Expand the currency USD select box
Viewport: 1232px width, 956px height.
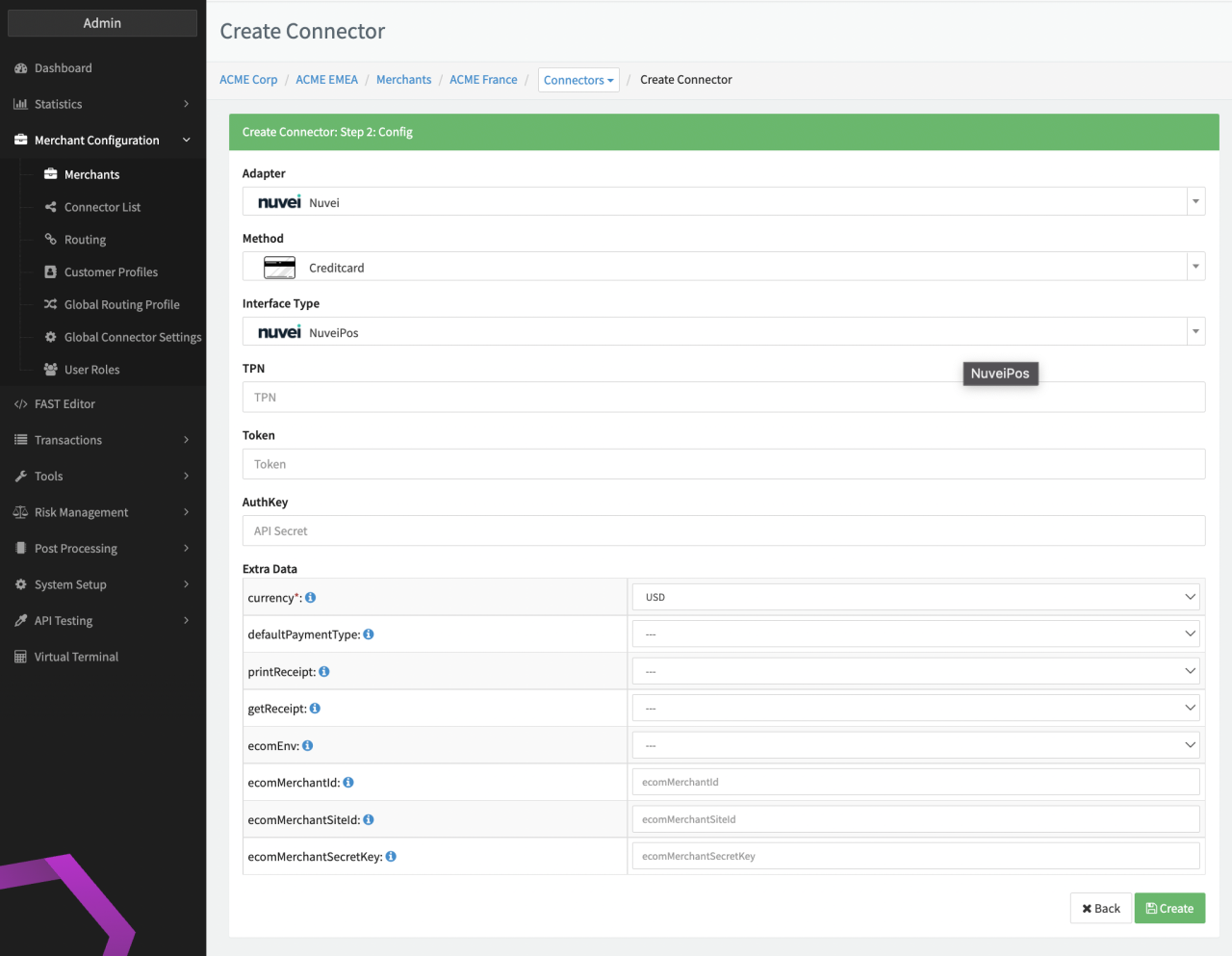pyautogui.click(x=915, y=598)
